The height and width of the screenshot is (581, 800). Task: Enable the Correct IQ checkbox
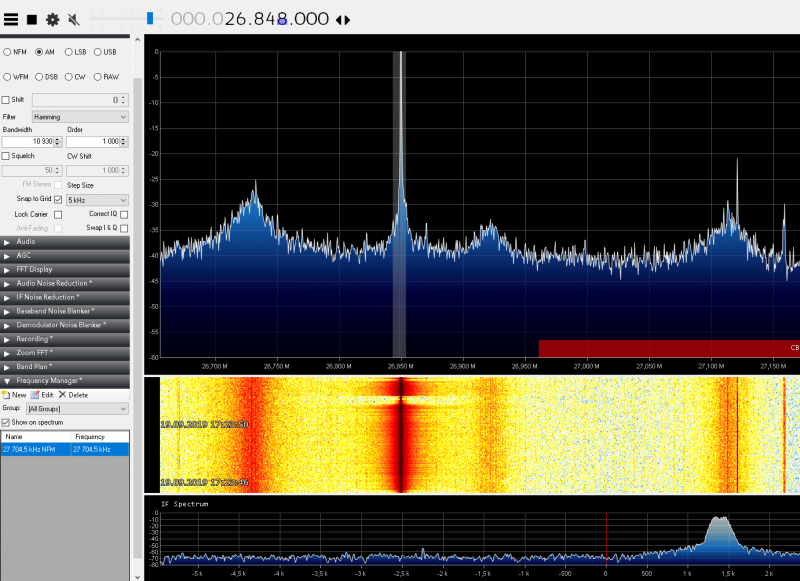click(124, 215)
